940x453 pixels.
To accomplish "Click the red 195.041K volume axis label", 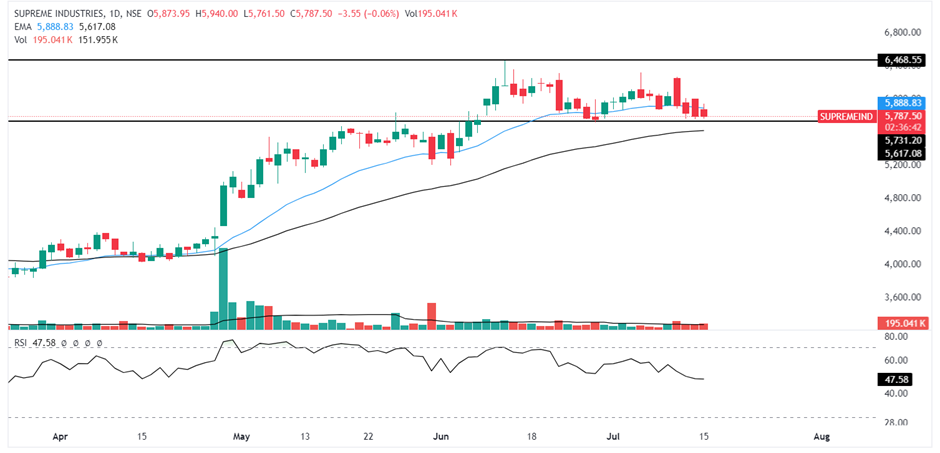I will pyautogui.click(x=902, y=323).
